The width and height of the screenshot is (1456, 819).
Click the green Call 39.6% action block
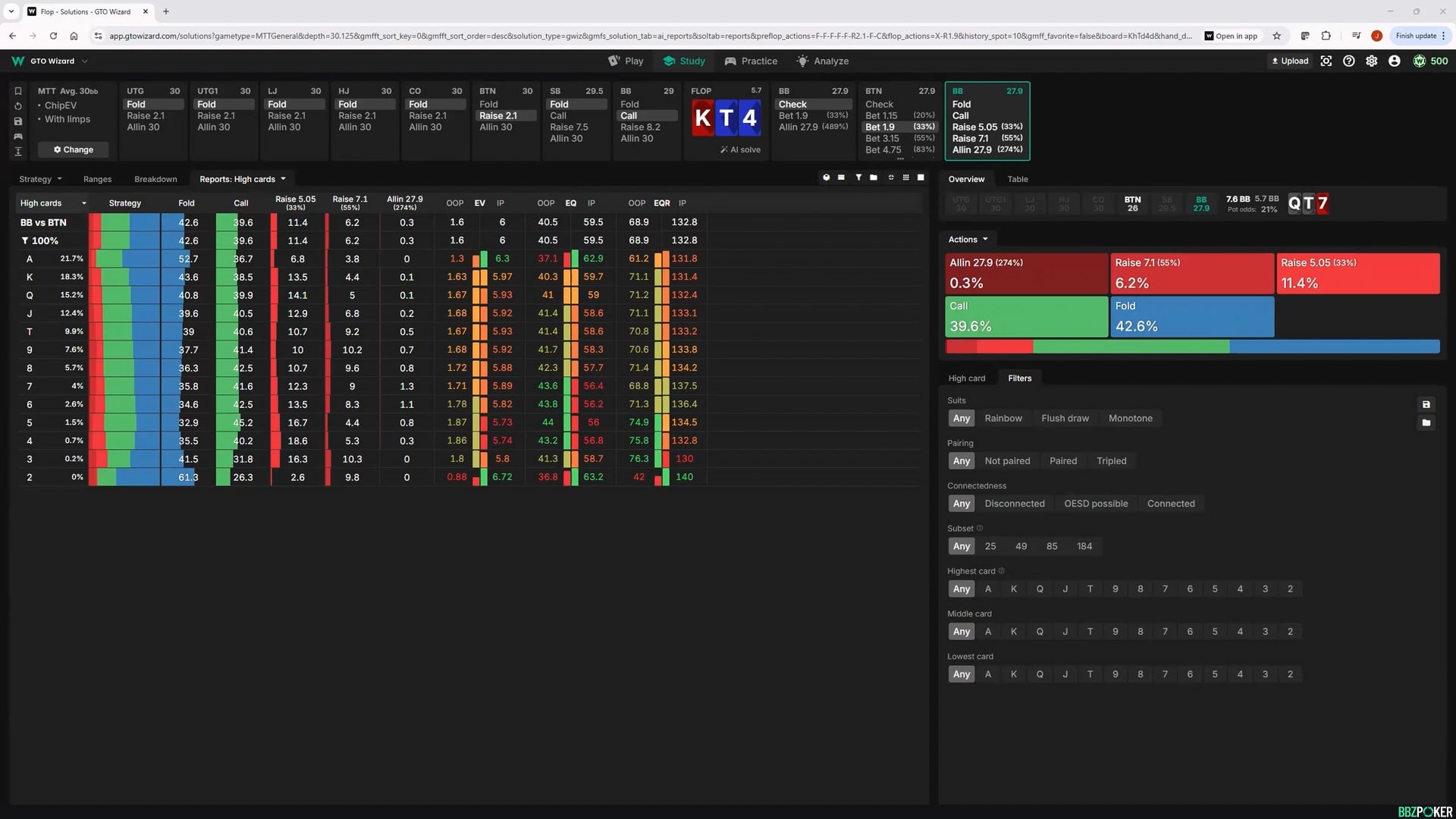click(x=1026, y=316)
